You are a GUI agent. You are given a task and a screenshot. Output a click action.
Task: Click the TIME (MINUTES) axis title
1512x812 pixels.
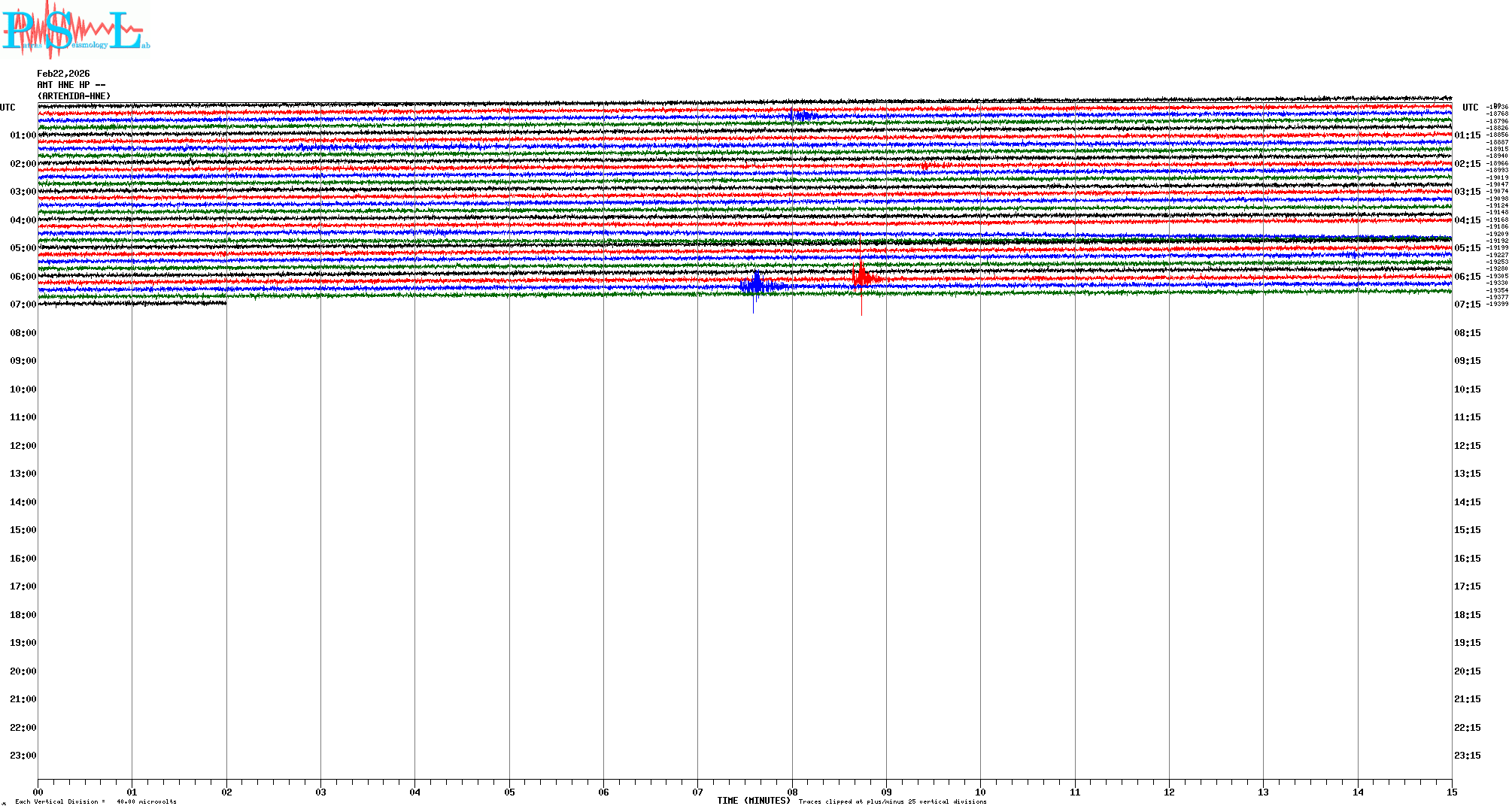(753, 801)
